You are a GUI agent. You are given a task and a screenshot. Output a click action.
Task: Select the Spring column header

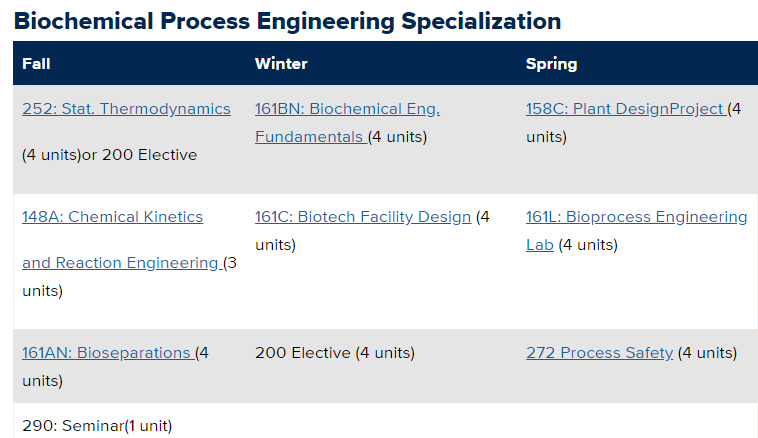point(551,64)
